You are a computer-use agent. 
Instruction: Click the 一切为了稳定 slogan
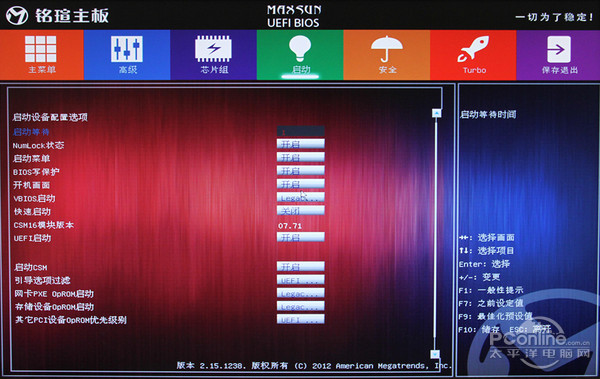click(x=554, y=17)
